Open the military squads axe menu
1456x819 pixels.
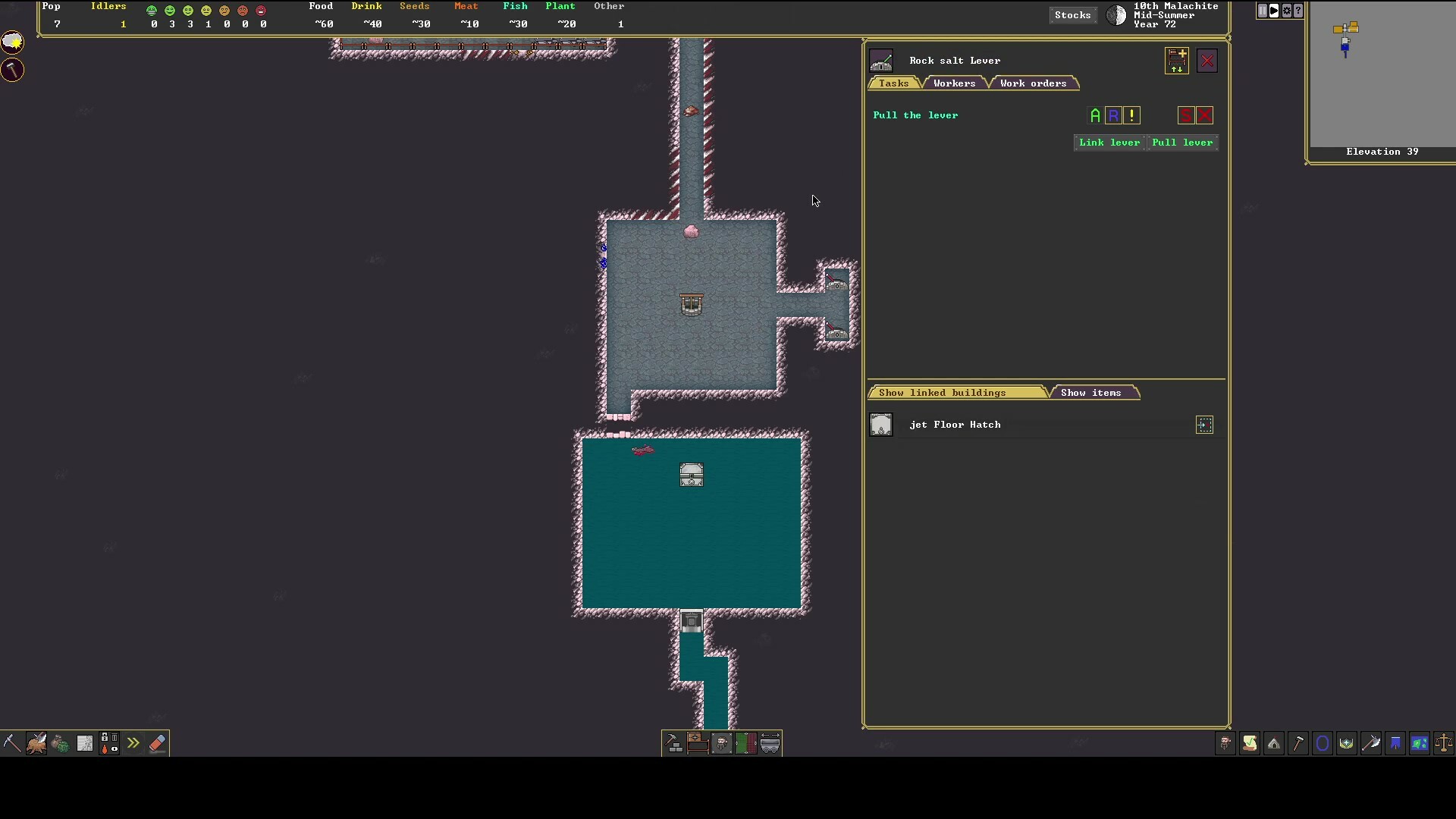[x=1370, y=743]
